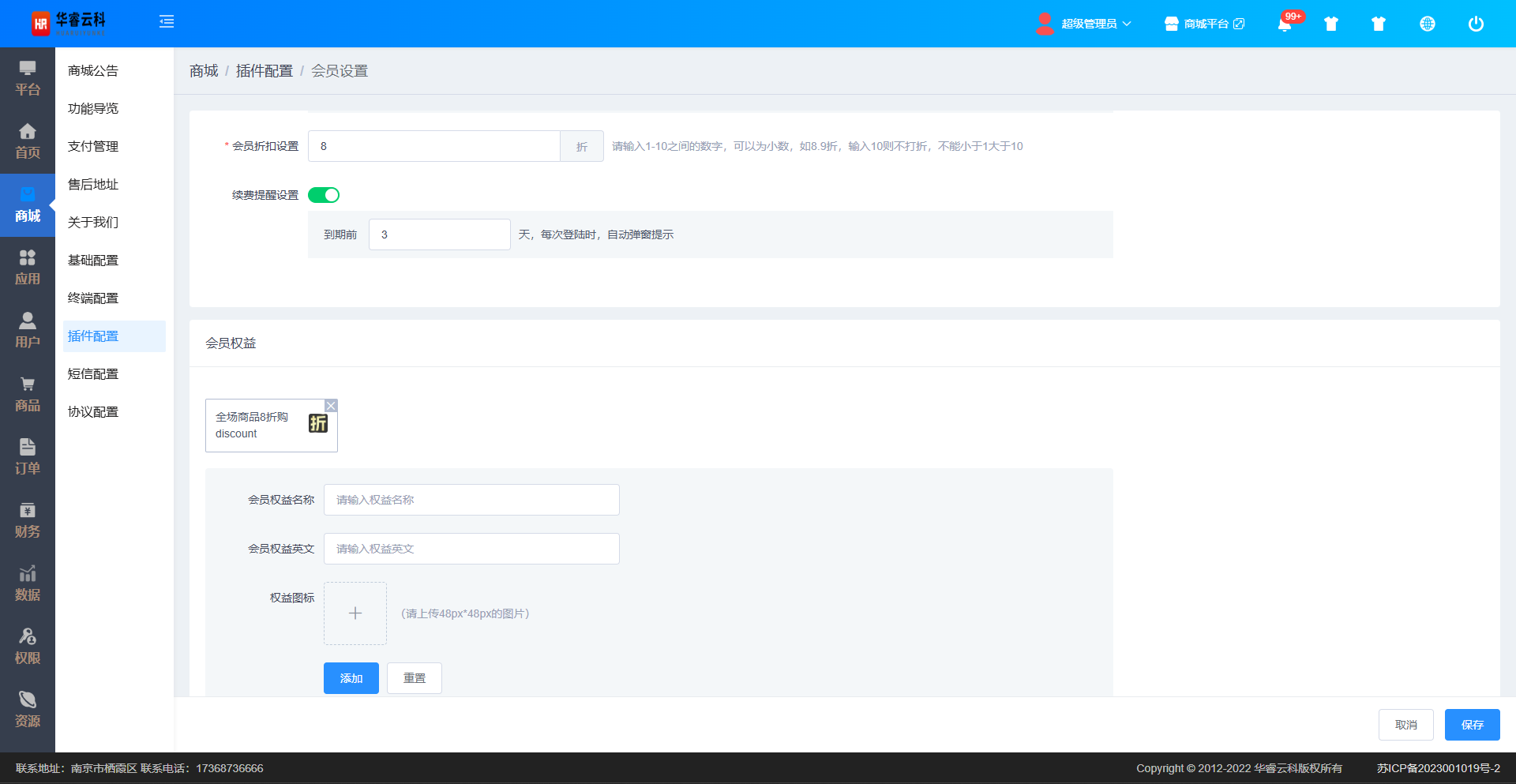Select 支付管理 in the submenu
The height and width of the screenshot is (784, 1516).
click(93, 147)
